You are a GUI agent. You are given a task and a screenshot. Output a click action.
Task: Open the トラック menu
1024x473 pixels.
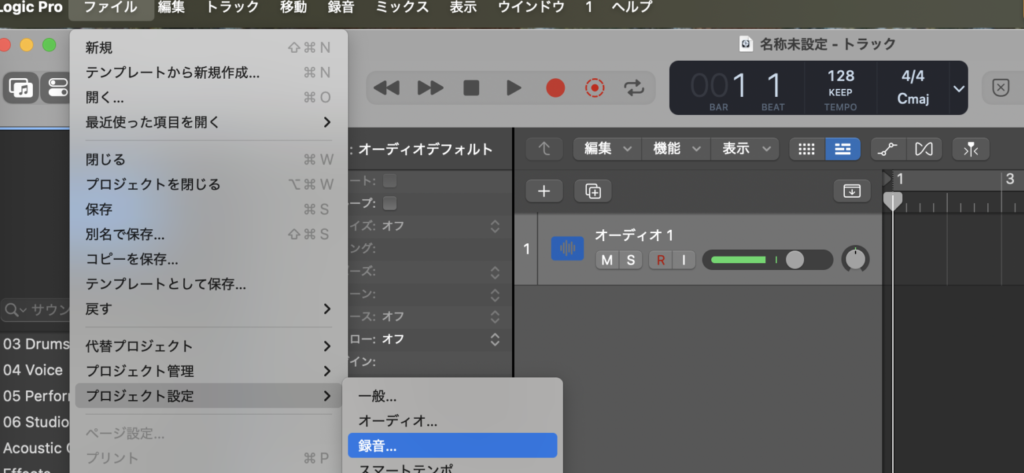tap(232, 8)
